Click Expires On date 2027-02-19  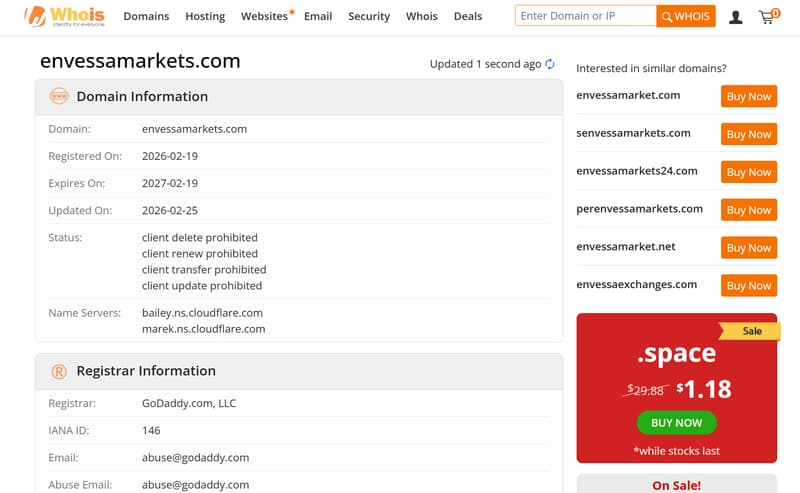point(170,183)
